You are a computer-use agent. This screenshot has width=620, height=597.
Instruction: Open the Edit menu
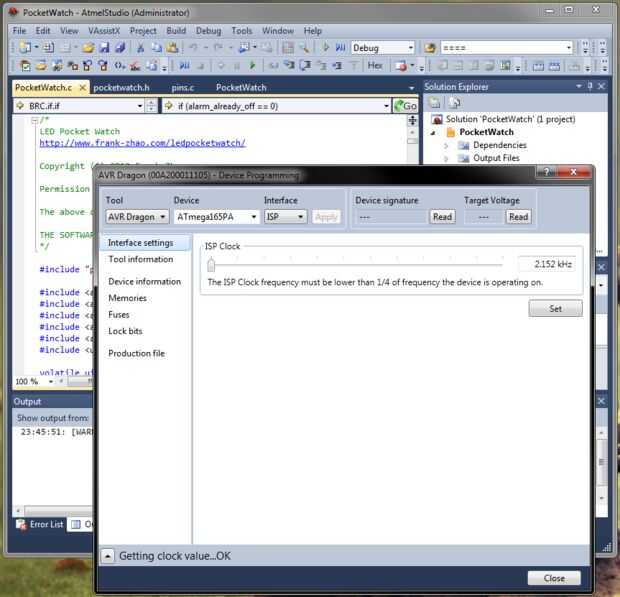tap(43, 31)
